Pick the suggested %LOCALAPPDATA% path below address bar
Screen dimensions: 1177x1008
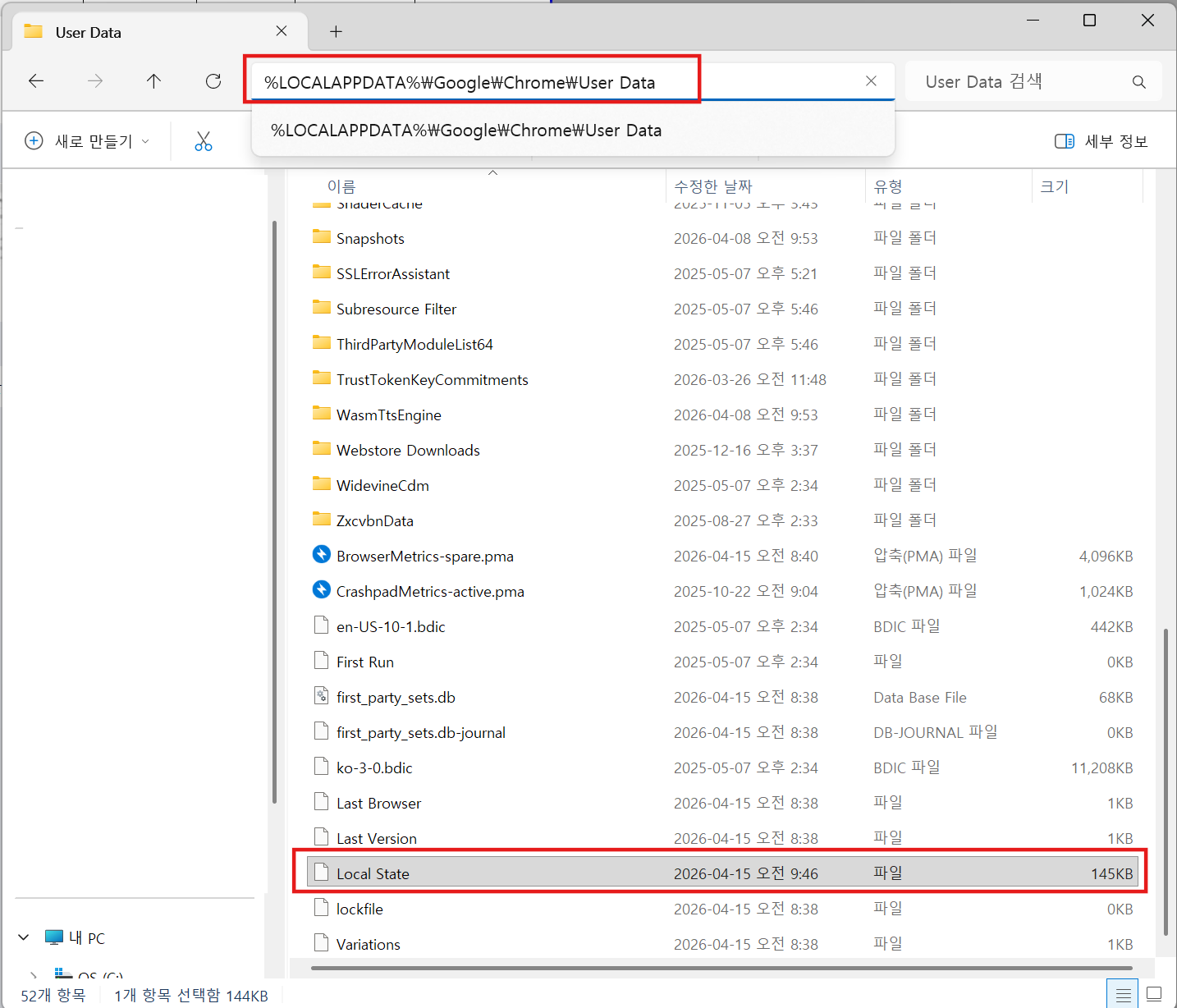coord(573,131)
